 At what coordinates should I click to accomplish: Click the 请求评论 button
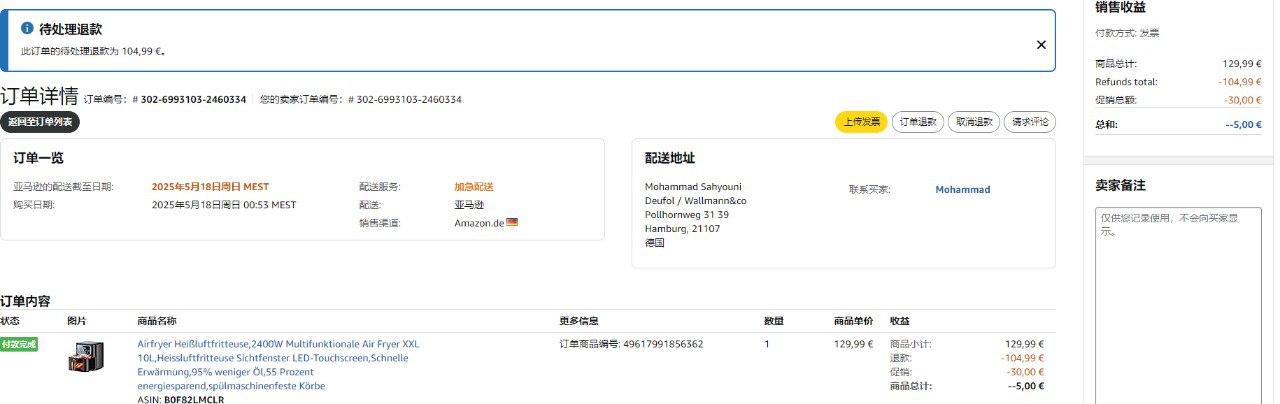(x=1029, y=122)
